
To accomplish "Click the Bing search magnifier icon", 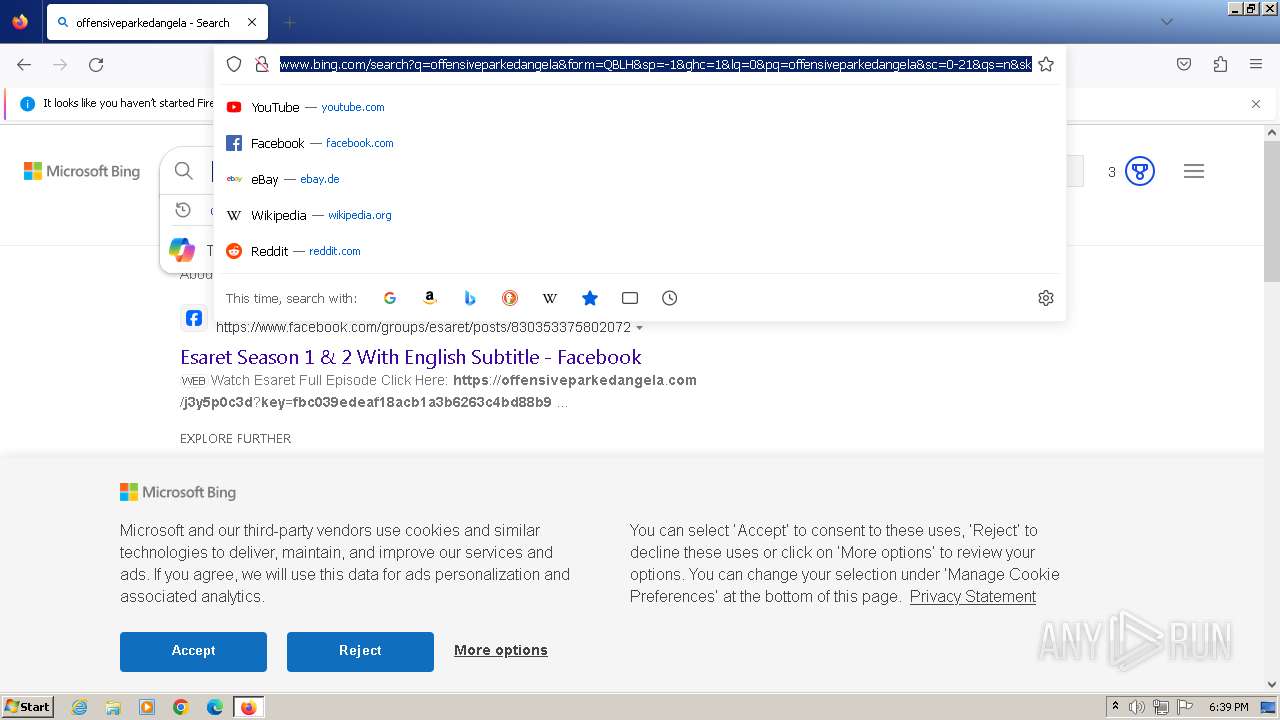I will 184,171.
